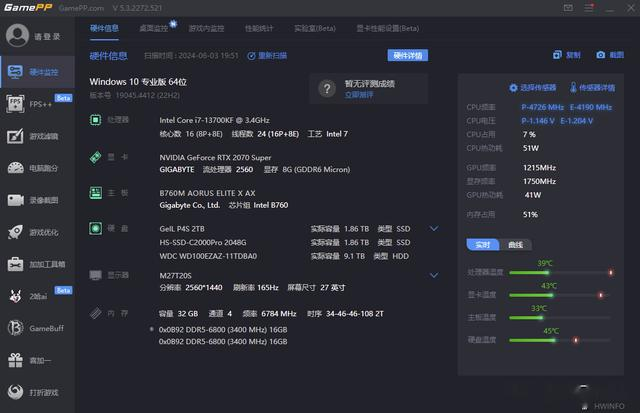Click the M27T20S monitor name

(x=176, y=276)
